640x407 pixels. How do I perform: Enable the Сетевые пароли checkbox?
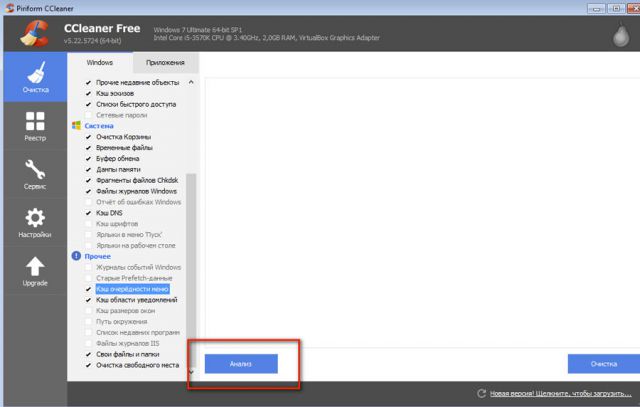pyautogui.click(x=89, y=115)
